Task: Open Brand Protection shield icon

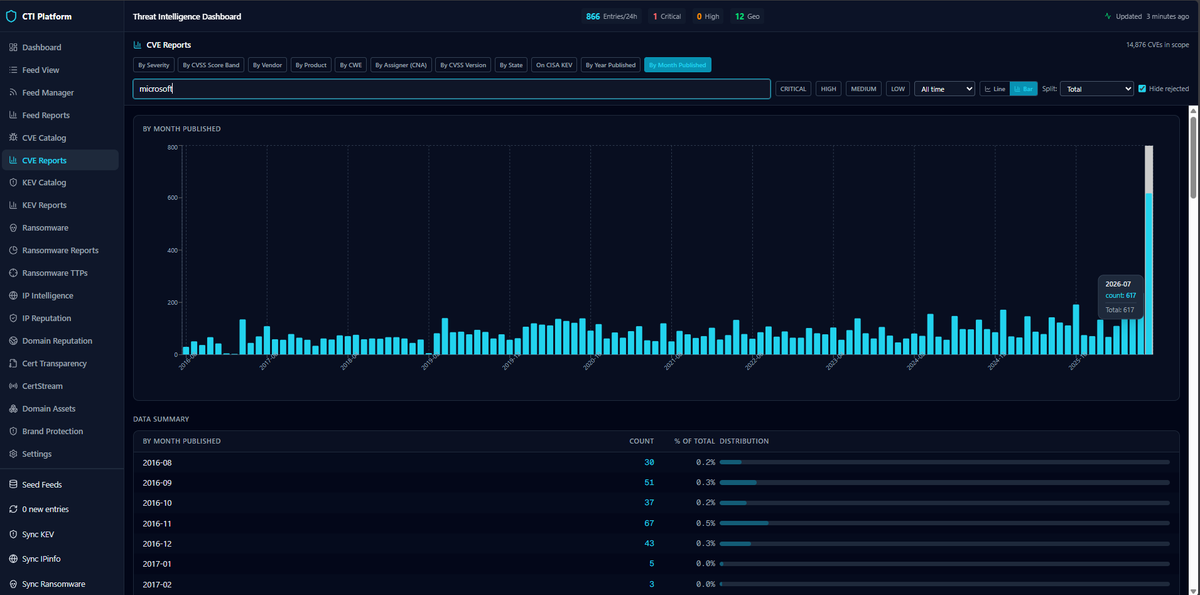Action: 12,431
